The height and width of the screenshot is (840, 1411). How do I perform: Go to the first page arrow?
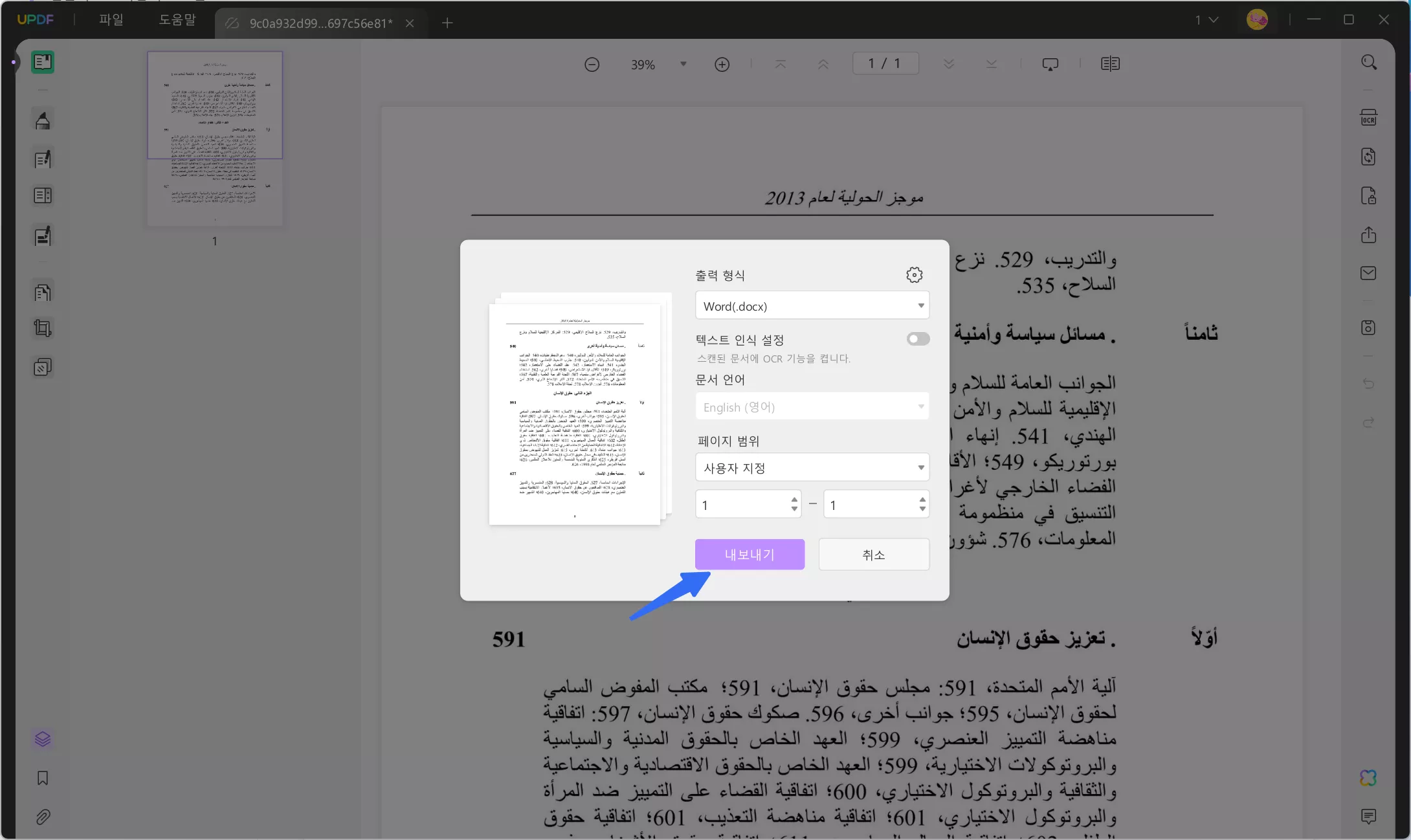[781, 64]
